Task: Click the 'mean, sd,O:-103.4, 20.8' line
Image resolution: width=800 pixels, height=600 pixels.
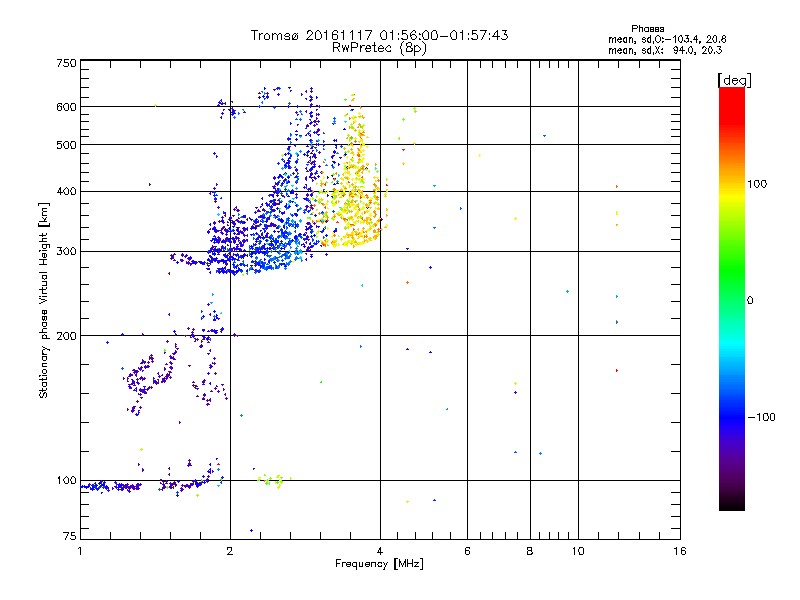Action: pyautogui.click(x=667, y=39)
